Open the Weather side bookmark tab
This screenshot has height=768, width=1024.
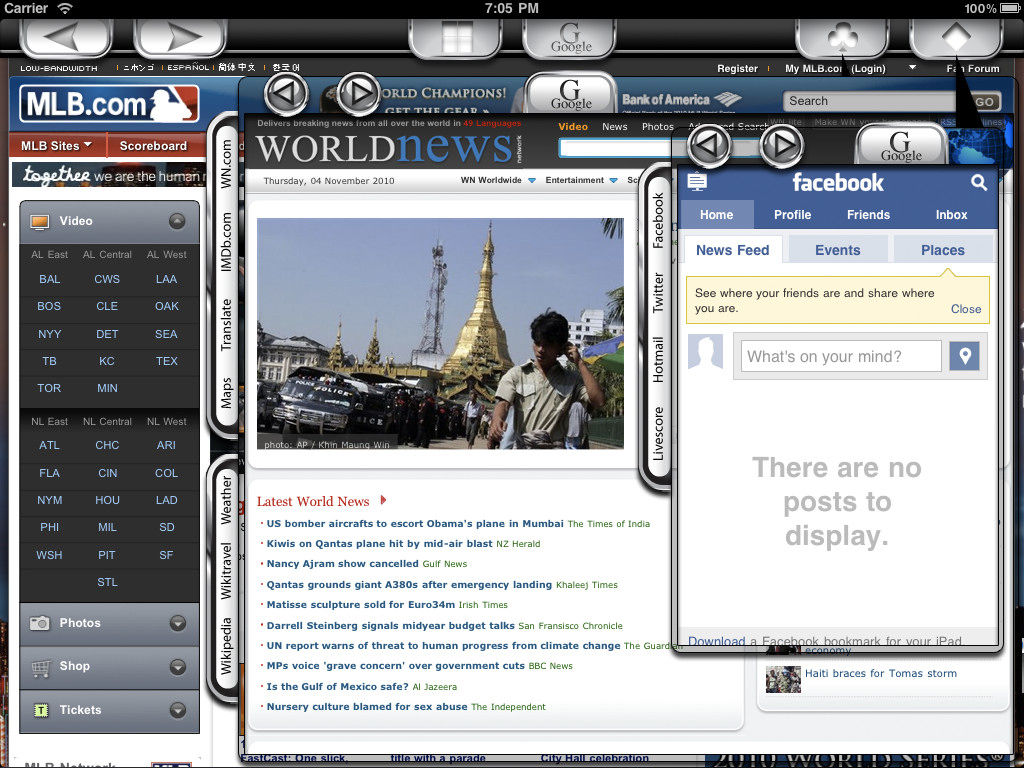coord(225,500)
